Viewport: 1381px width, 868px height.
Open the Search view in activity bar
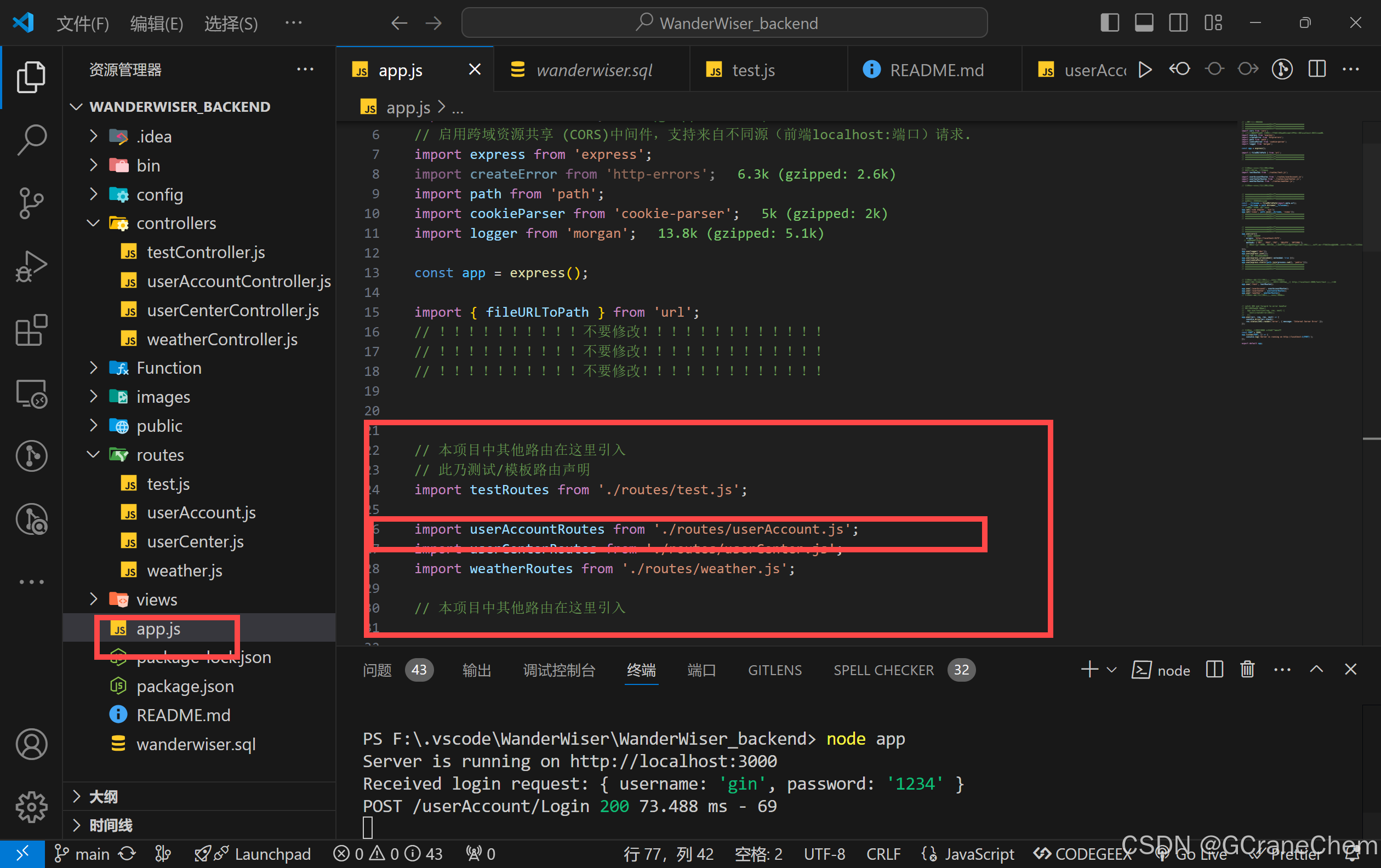coord(31,139)
